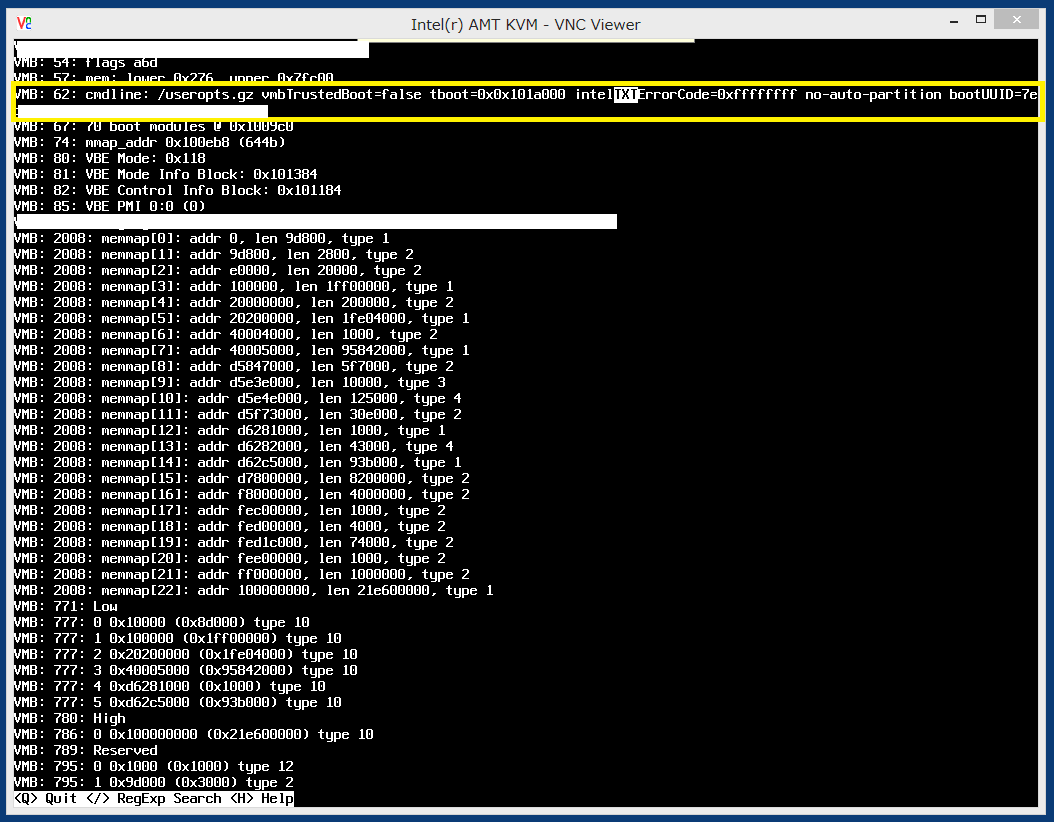
Task: Click the '795: 0 0x1000 (0x1000) type 12' line
Action: [154, 767]
